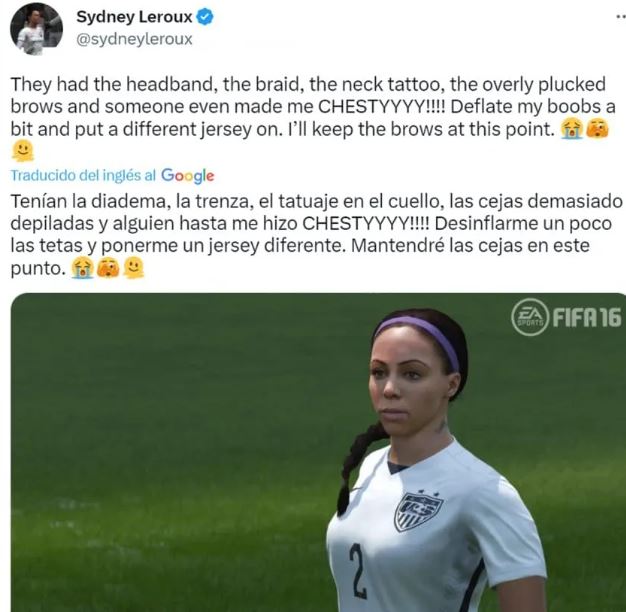Click the Spanish translated tweet text
The image size is (626, 612).
tap(317, 235)
